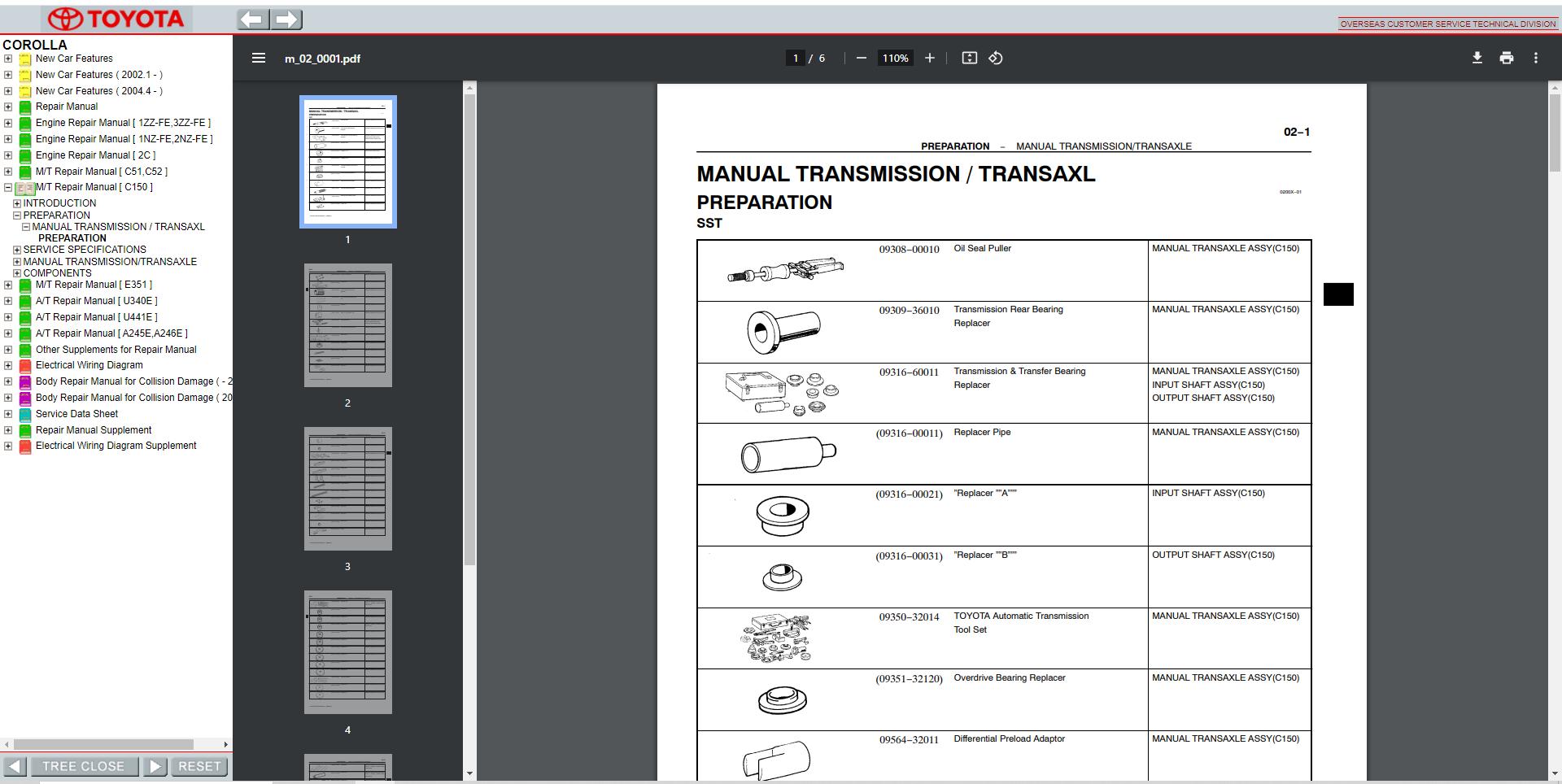Open Engine Repair Manual [ 1NZ-FE,2NZ-FE ]
Viewport: 1562px width, 784px height.
click(x=124, y=139)
